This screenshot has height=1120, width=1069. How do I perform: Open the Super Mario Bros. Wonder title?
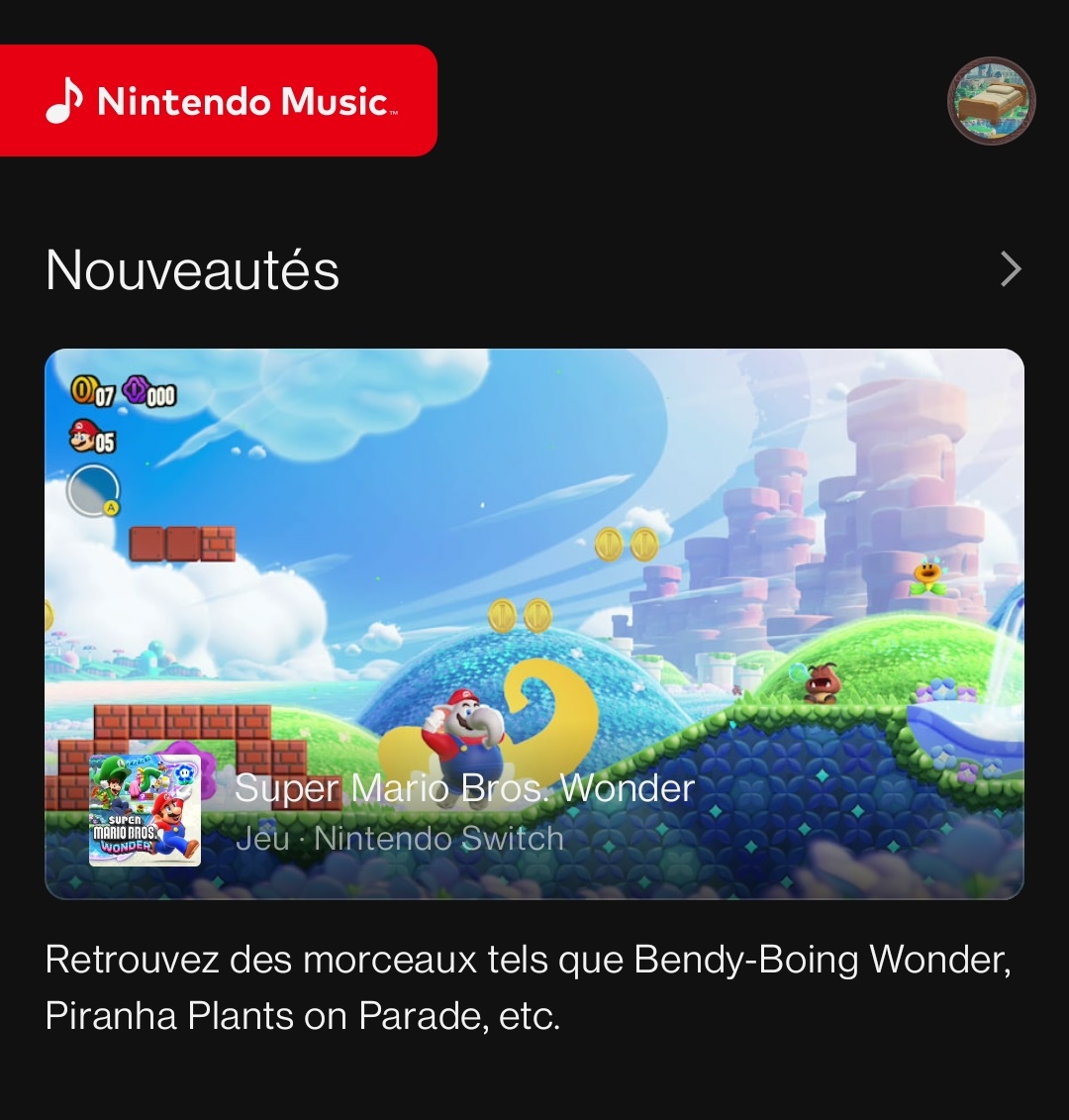464,788
